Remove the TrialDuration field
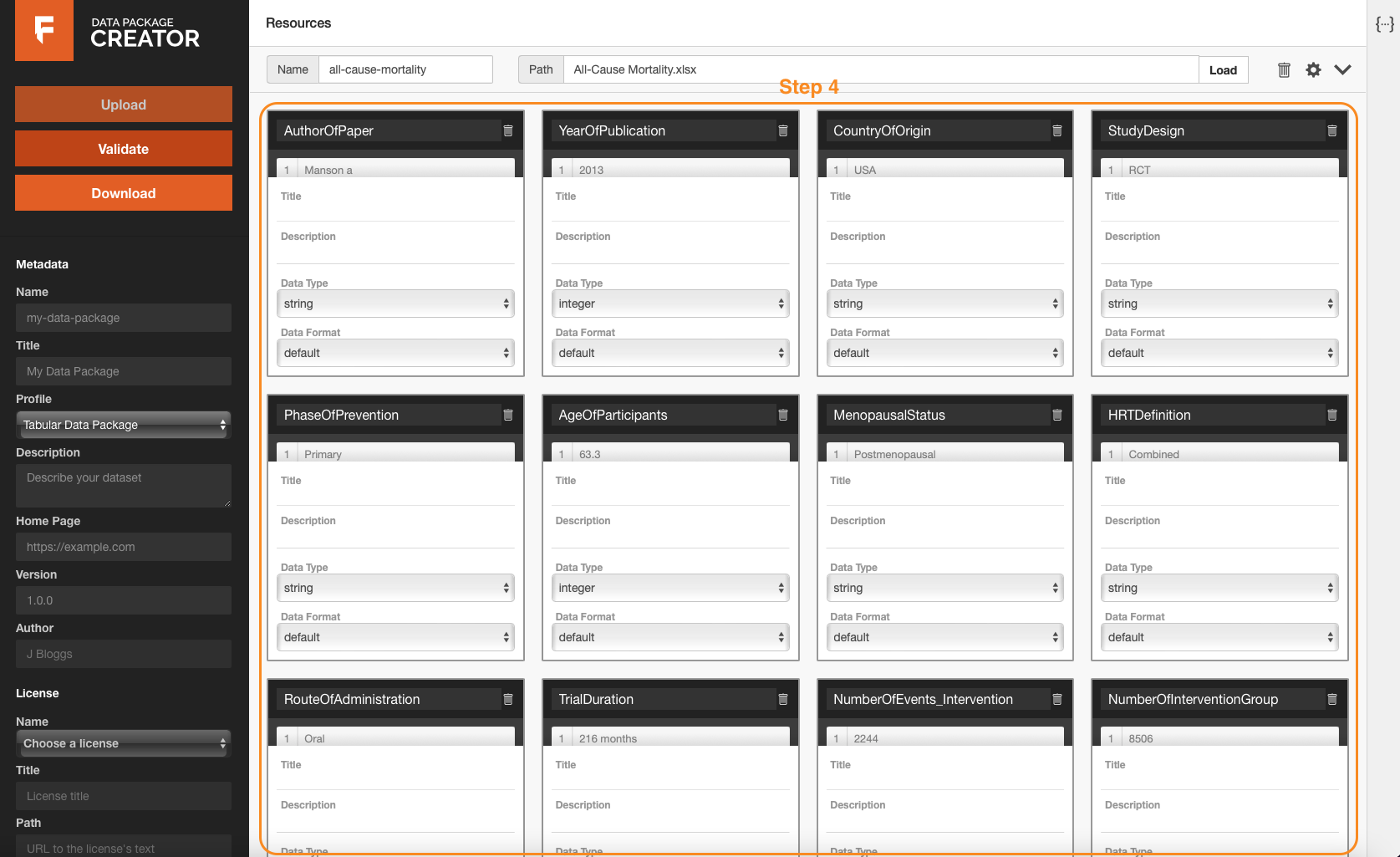This screenshot has height=857, width=1400. click(x=783, y=699)
